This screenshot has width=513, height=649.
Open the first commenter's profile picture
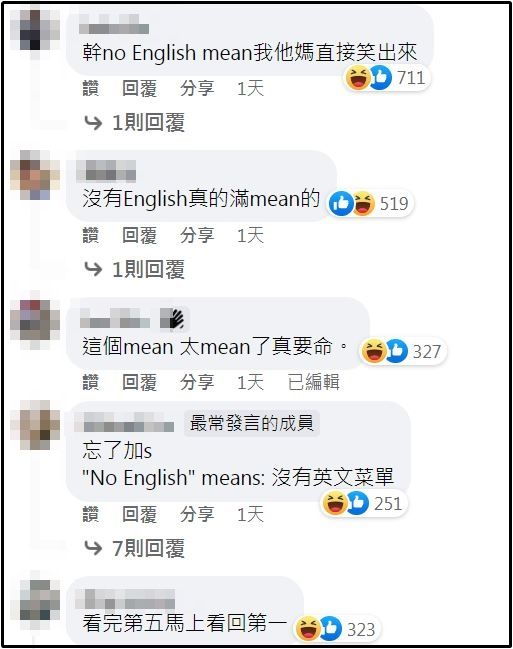[36, 30]
